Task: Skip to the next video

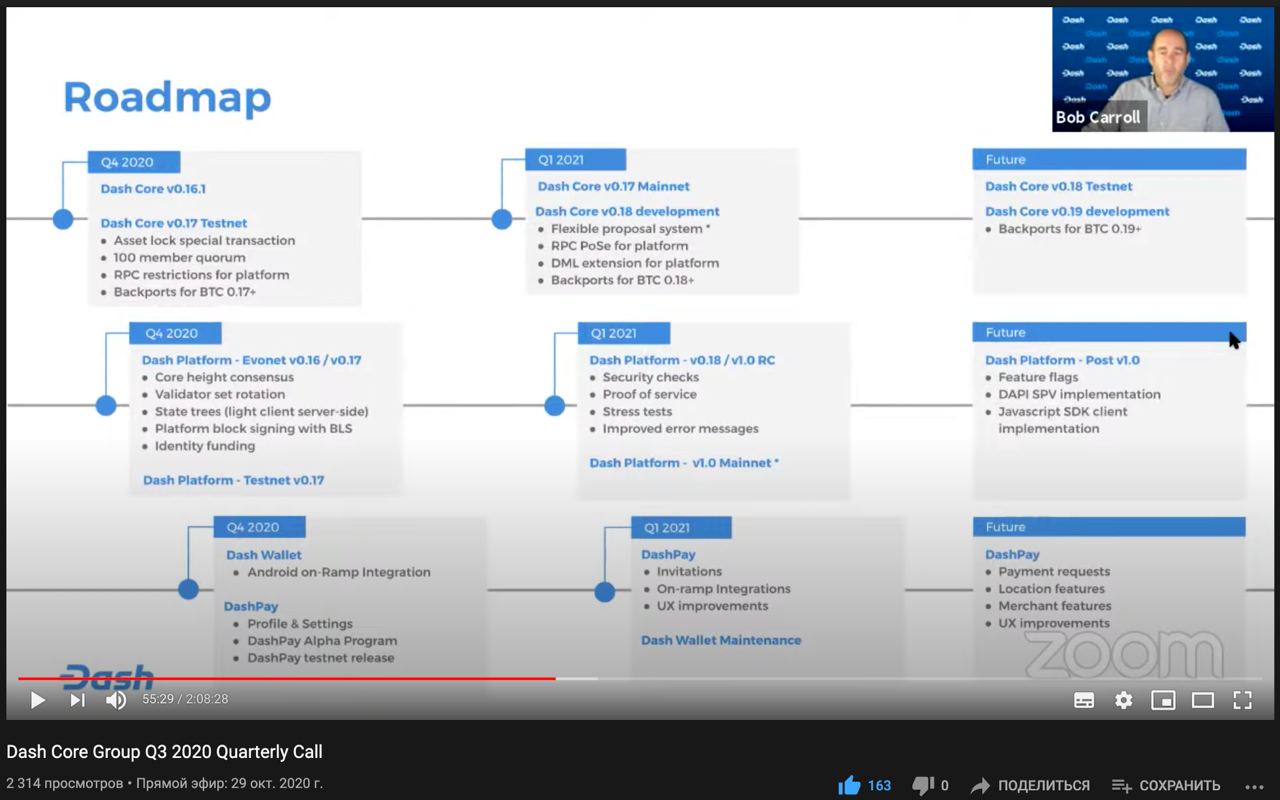Action: coord(77,700)
